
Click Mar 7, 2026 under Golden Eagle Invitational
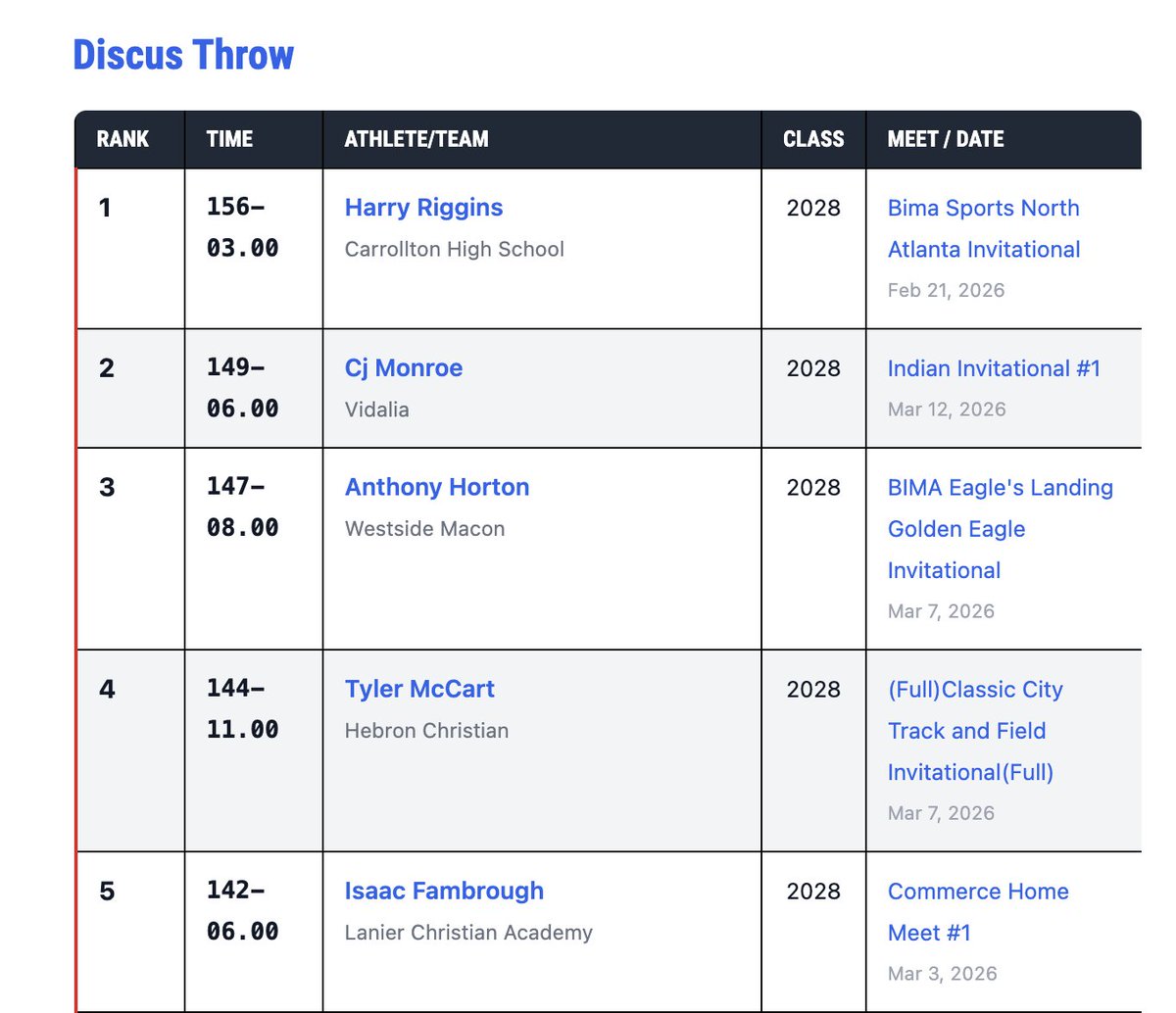pyautogui.click(x=941, y=611)
